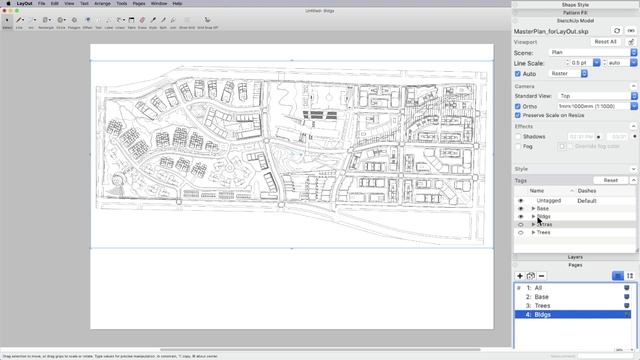The image size is (640, 360).
Task: Open the Pages menu
Action: tap(139, 3)
